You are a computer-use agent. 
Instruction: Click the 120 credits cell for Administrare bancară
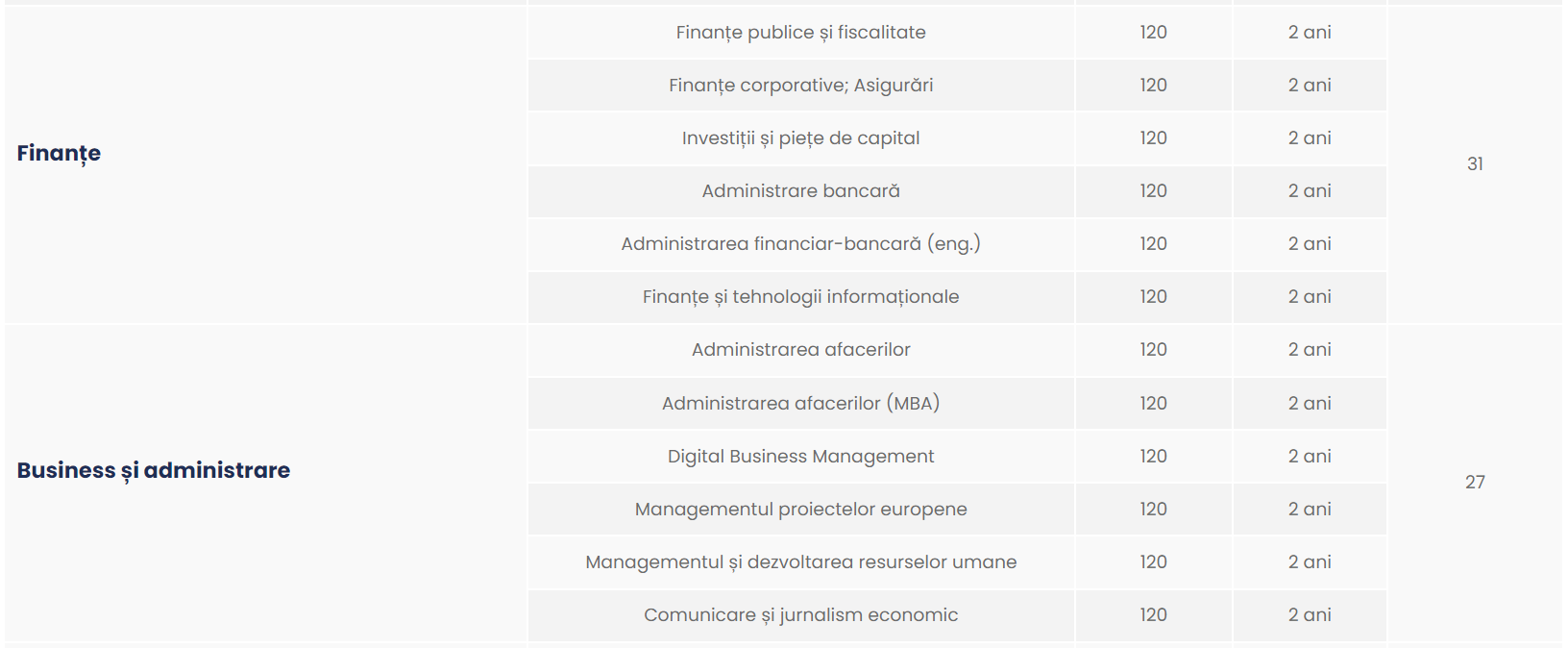1153,190
